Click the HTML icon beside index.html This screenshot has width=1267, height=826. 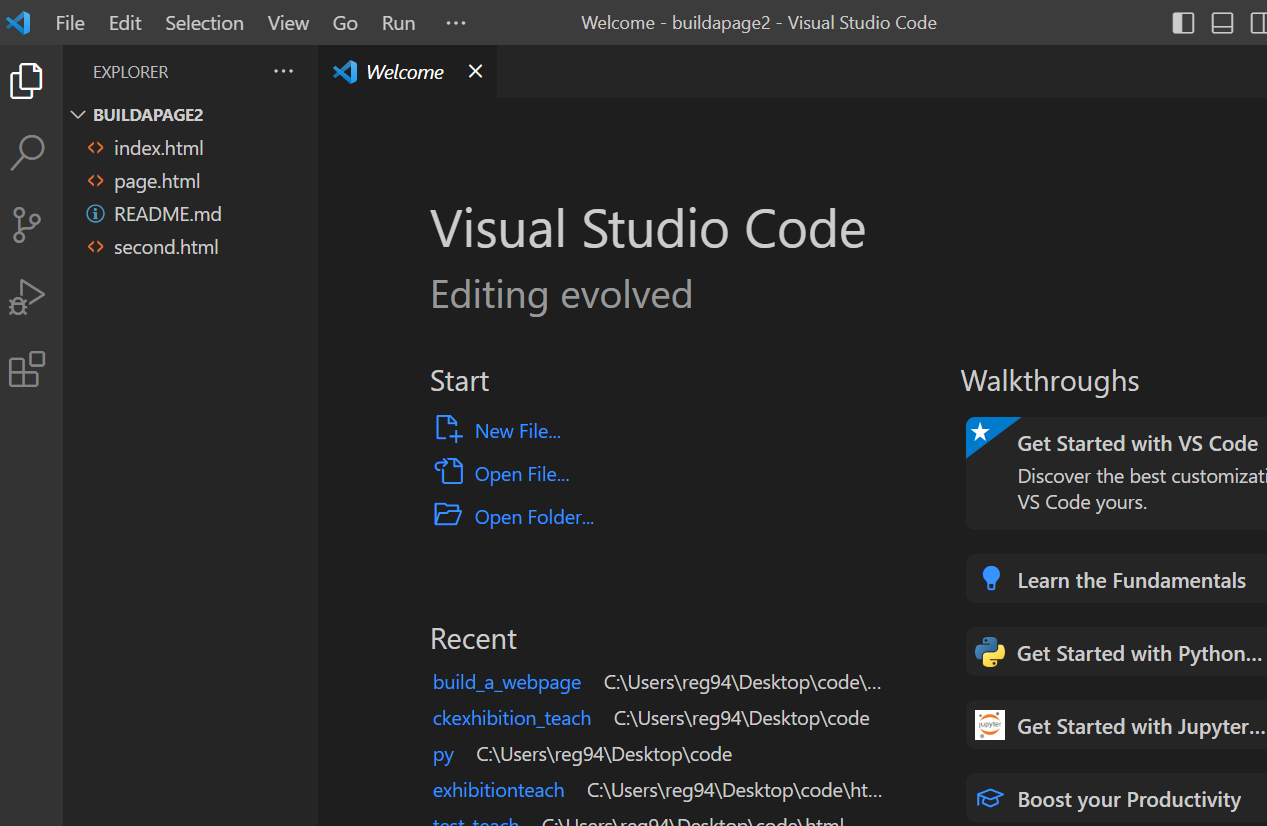tap(96, 148)
